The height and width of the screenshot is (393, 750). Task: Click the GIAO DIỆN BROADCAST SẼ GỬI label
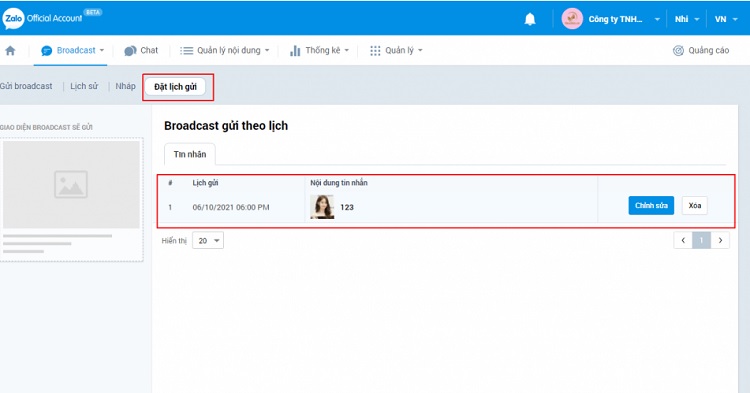(x=46, y=128)
